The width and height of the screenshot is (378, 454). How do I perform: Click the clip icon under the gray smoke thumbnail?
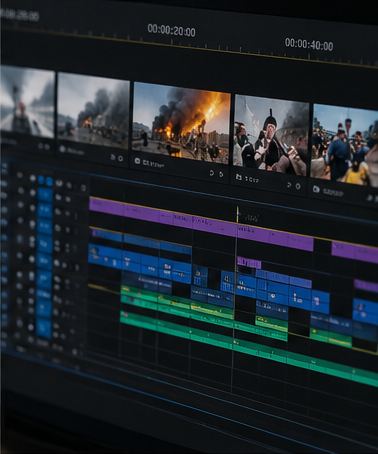[62, 149]
